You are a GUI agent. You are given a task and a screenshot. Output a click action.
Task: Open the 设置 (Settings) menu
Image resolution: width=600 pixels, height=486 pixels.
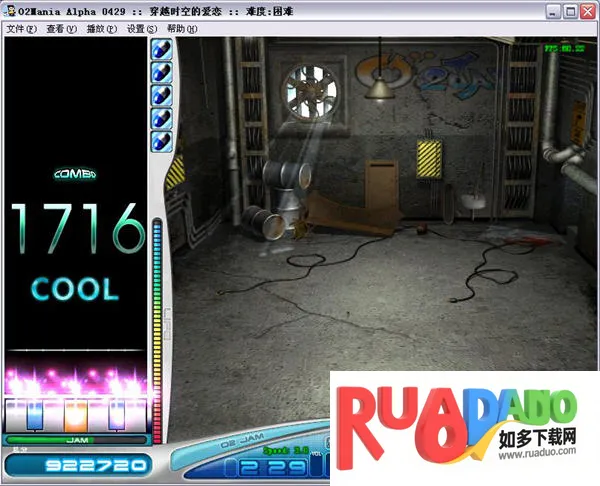click(142, 29)
